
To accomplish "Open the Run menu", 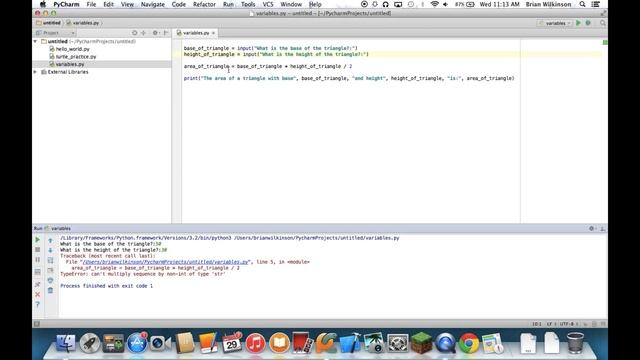I will pos(228,4).
